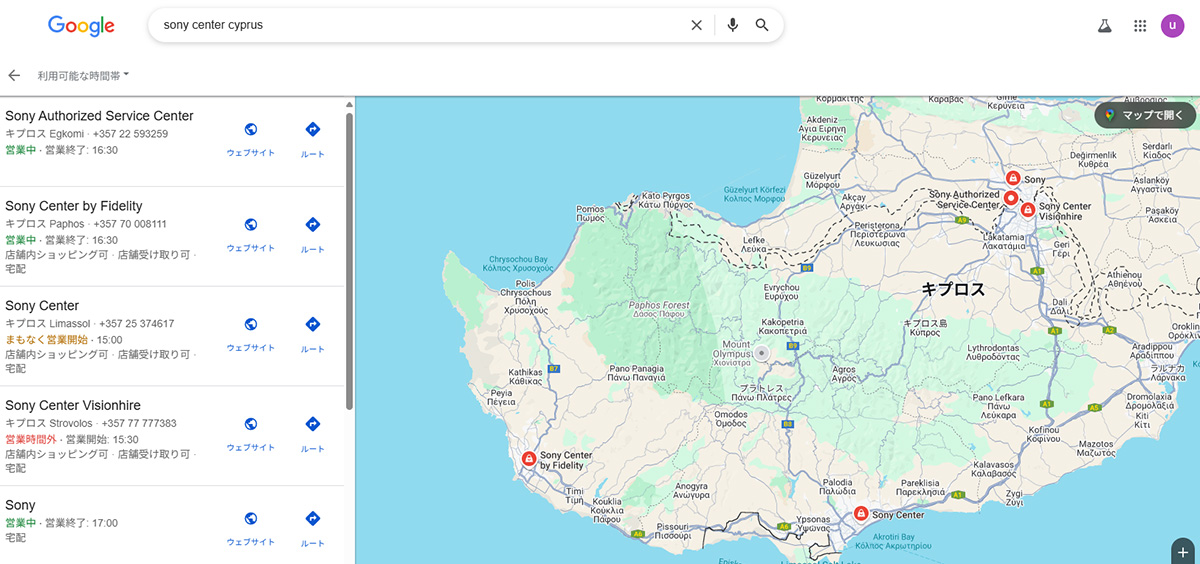
Task: Click phone number +357 22 593259
Action: coord(130,134)
